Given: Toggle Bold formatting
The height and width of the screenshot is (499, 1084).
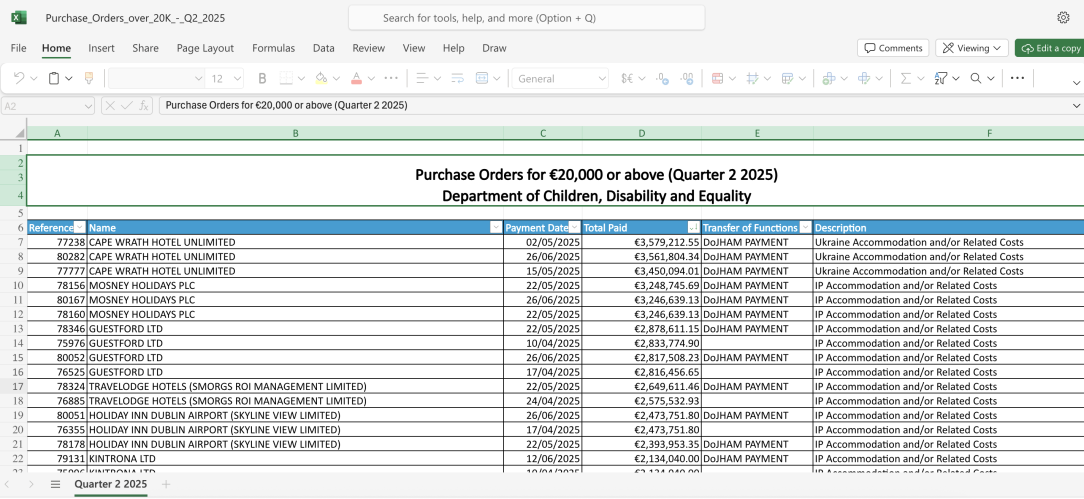Looking at the screenshot, I should pos(263,78).
